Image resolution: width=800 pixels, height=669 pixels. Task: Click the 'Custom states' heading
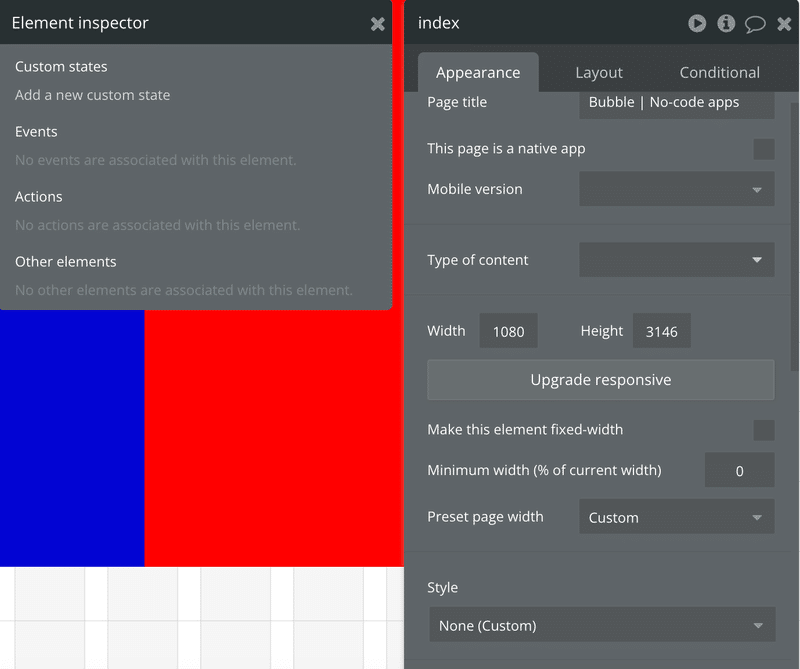61,67
